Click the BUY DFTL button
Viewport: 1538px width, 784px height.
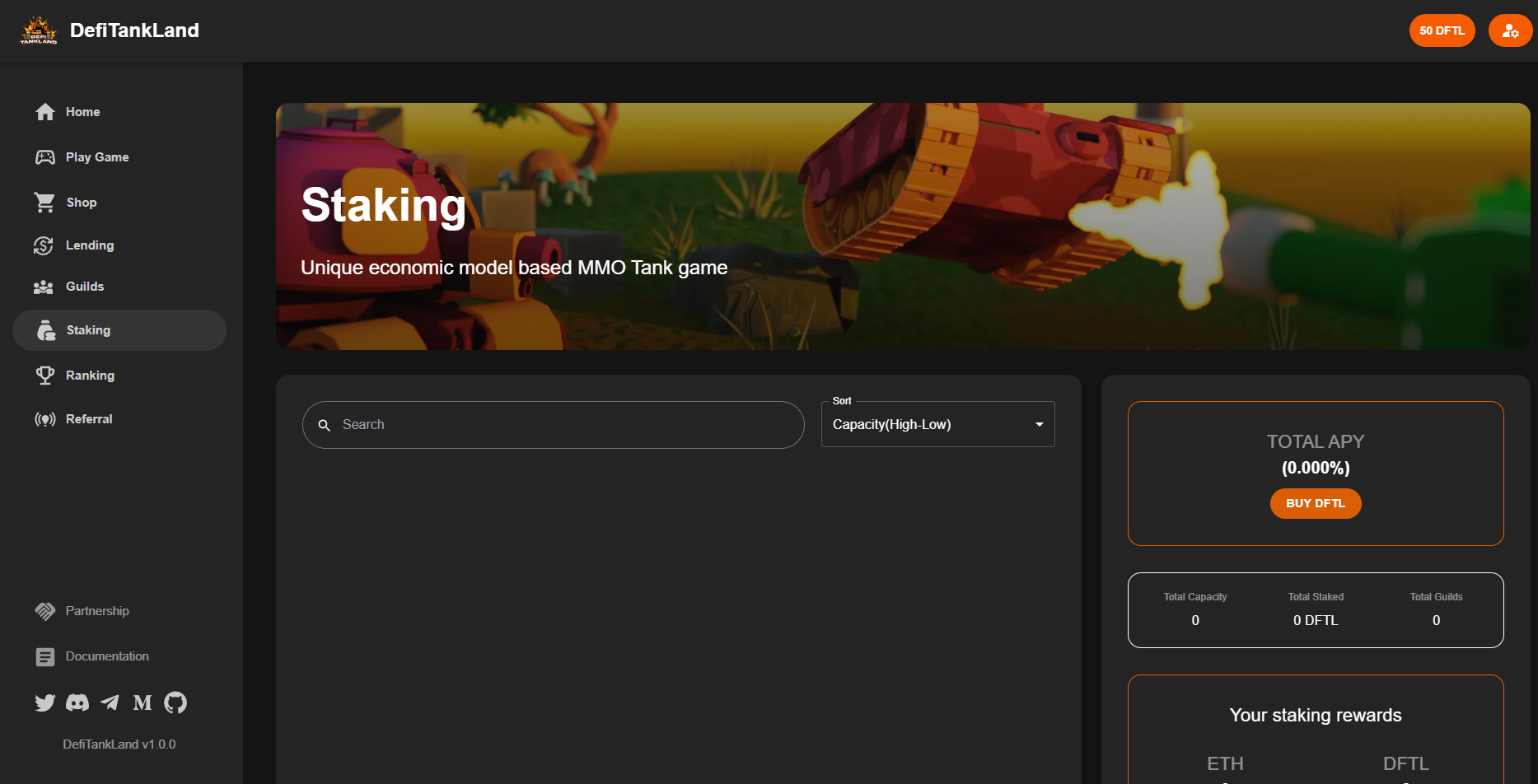pyautogui.click(x=1316, y=503)
